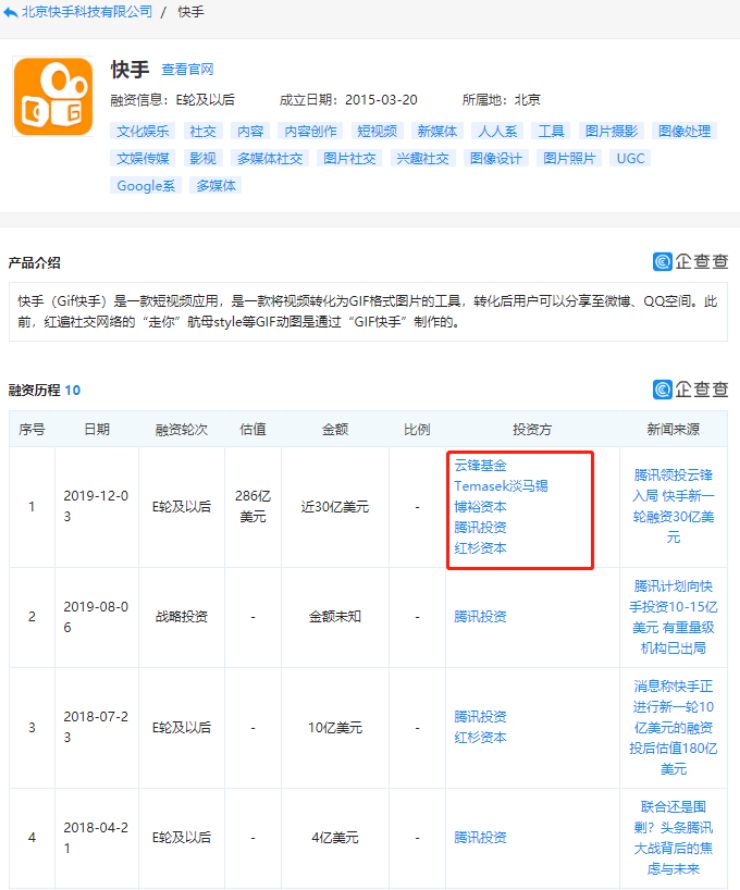Select the 社交 tag
The width and height of the screenshot is (740, 890).
coord(203,131)
